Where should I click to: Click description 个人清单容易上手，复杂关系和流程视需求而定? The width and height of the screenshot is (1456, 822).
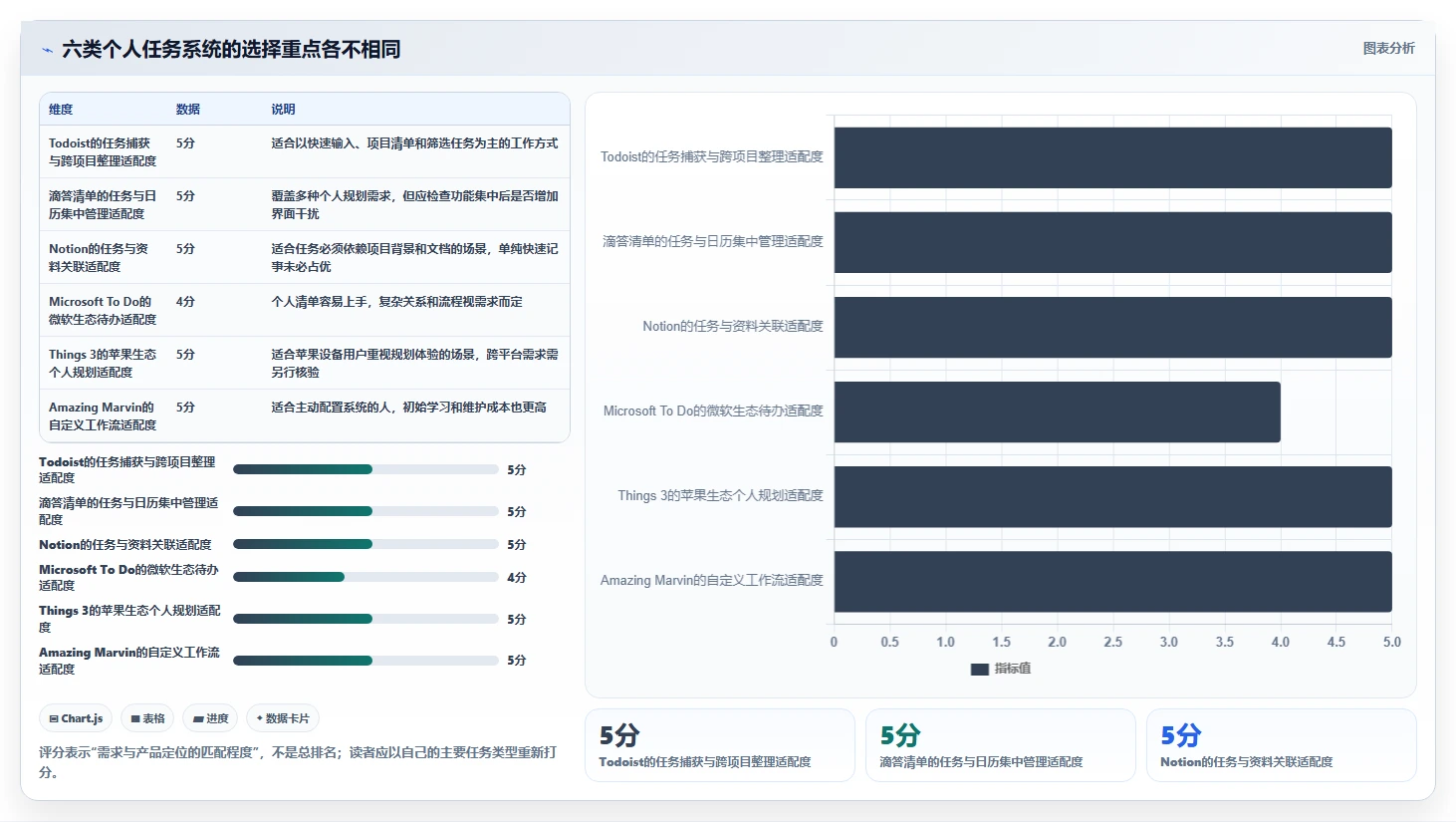(396, 302)
